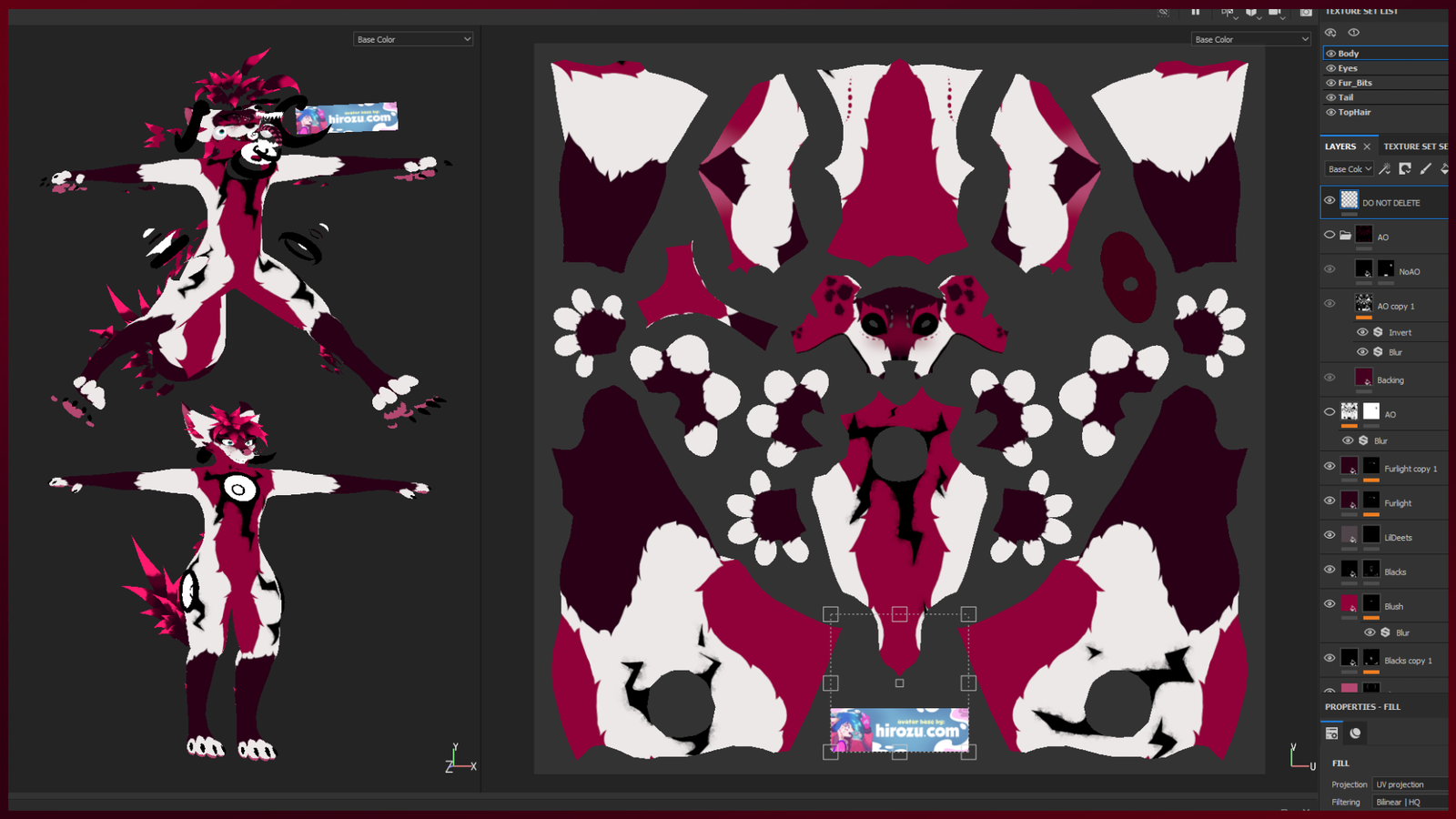Open the material tab in Properties panel
The height and width of the screenshot is (819, 1456).
pyautogui.click(x=1355, y=733)
